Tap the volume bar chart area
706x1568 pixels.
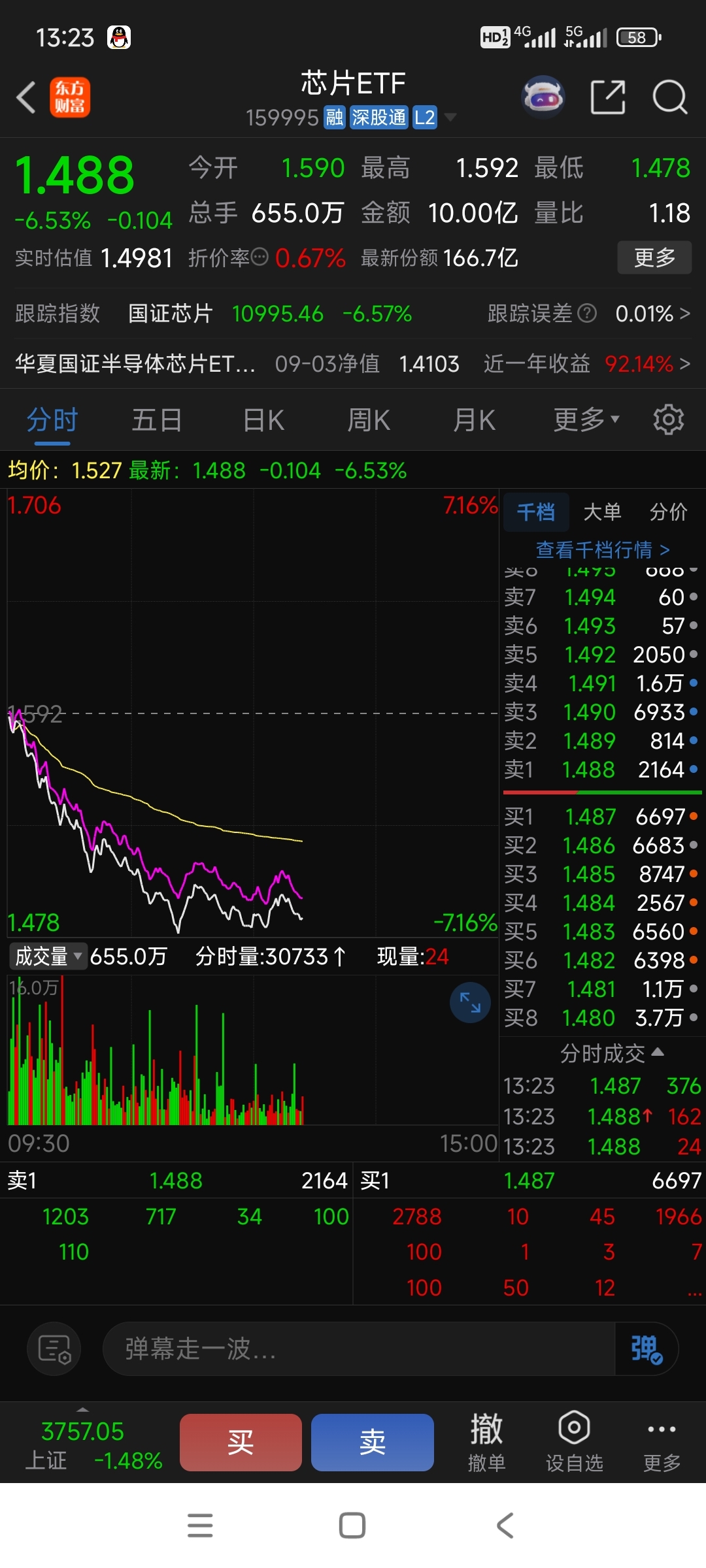coord(252,1050)
